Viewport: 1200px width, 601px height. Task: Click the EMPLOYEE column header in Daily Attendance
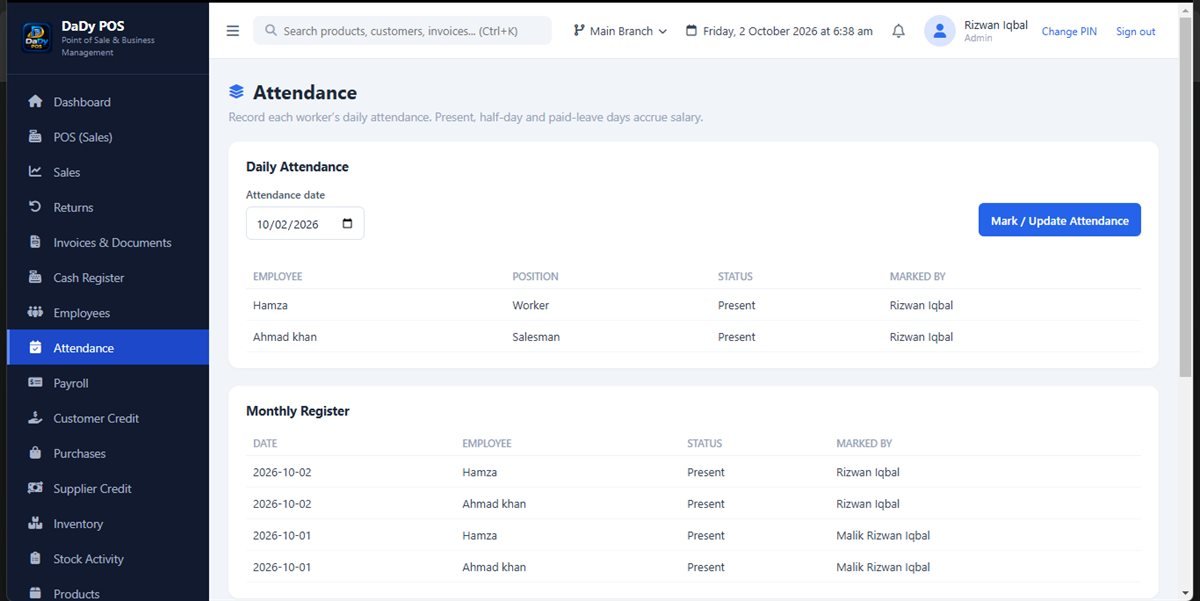(x=278, y=276)
